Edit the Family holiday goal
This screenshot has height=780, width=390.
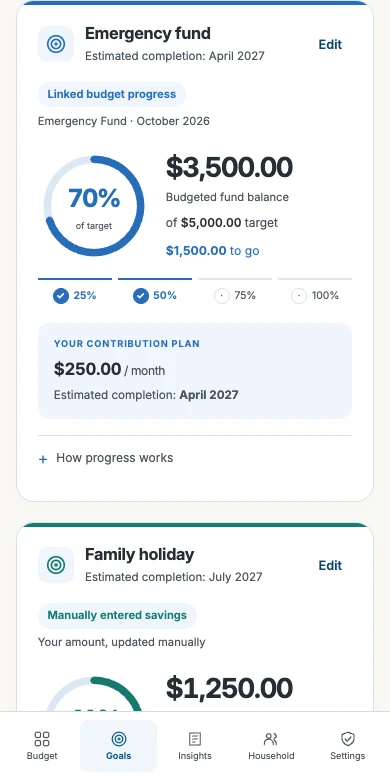[330, 565]
